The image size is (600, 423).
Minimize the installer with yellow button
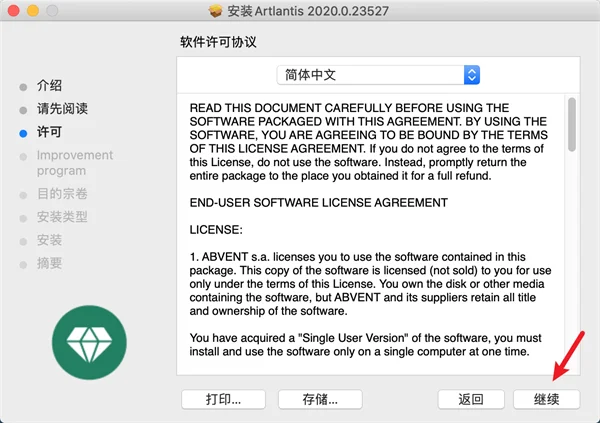point(33,11)
